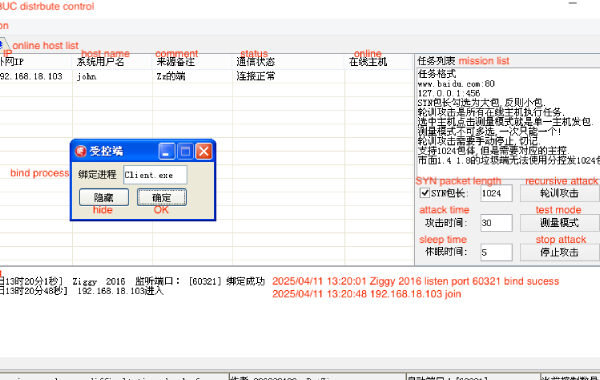This screenshot has height=380, width=600.
Task: Minimize the 受控端 dialog window
Action: click(167, 151)
